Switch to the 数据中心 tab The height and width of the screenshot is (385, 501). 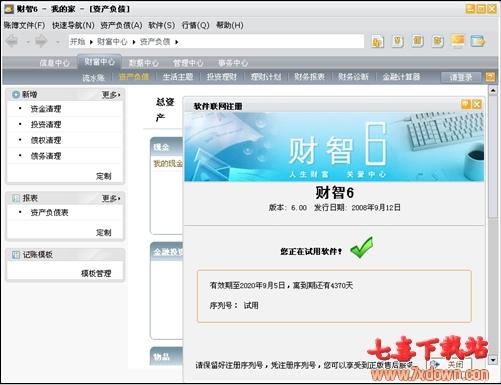pyautogui.click(x=144, y=63)
